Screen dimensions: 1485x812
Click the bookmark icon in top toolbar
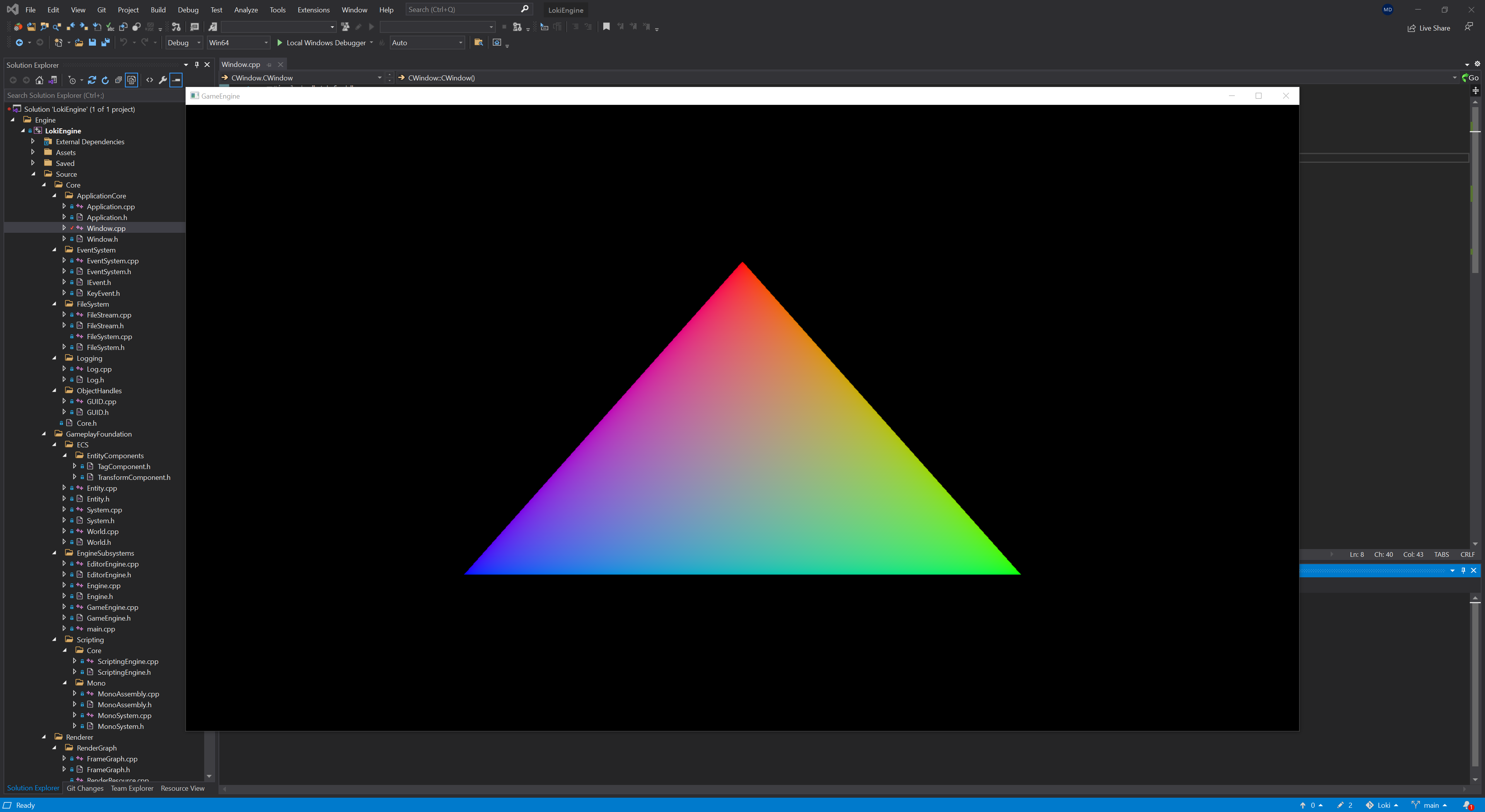pos(606,27)
